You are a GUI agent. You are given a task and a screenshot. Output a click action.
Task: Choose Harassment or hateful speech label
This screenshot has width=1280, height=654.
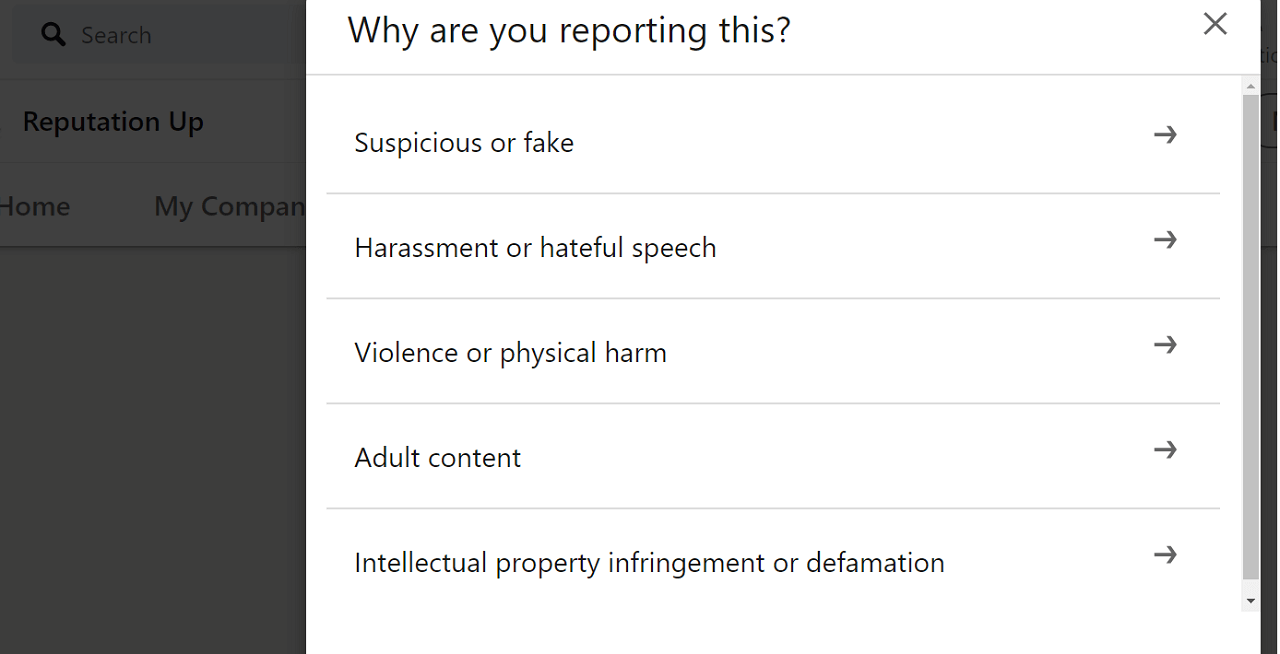pos(535,248)
